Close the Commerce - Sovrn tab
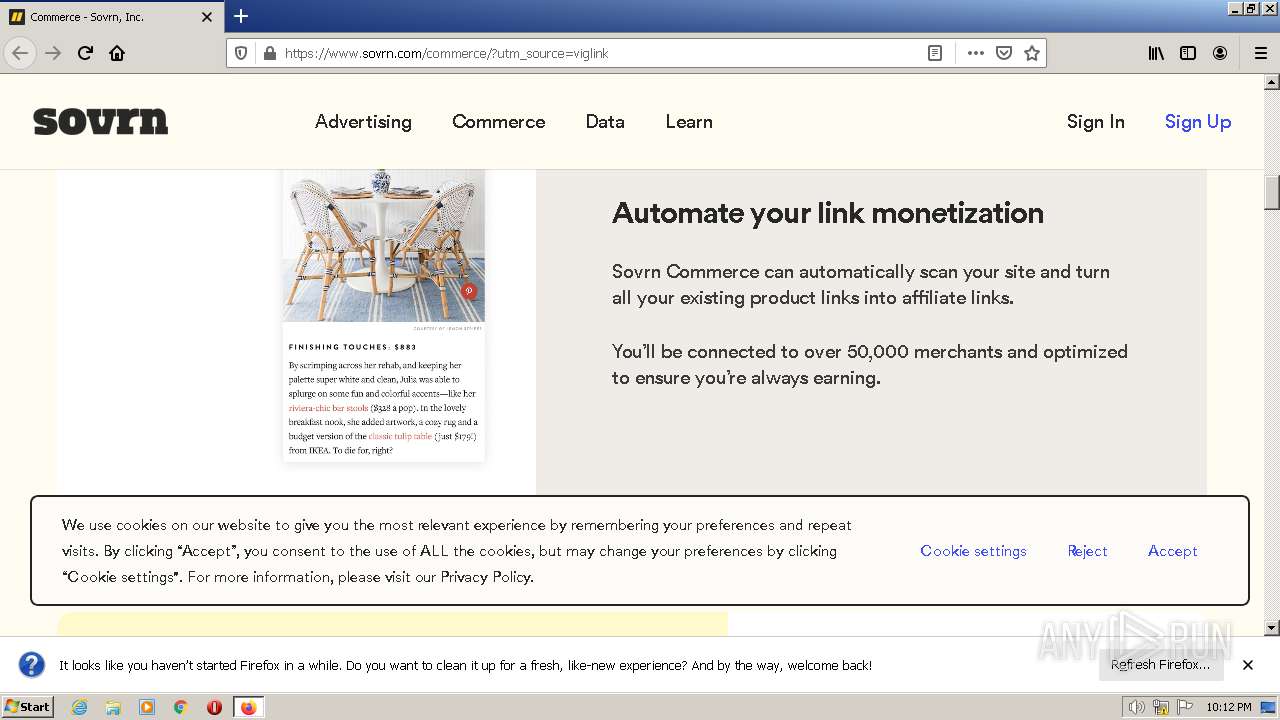This screenshot has height=720, width=1280. tap(207, 17)
